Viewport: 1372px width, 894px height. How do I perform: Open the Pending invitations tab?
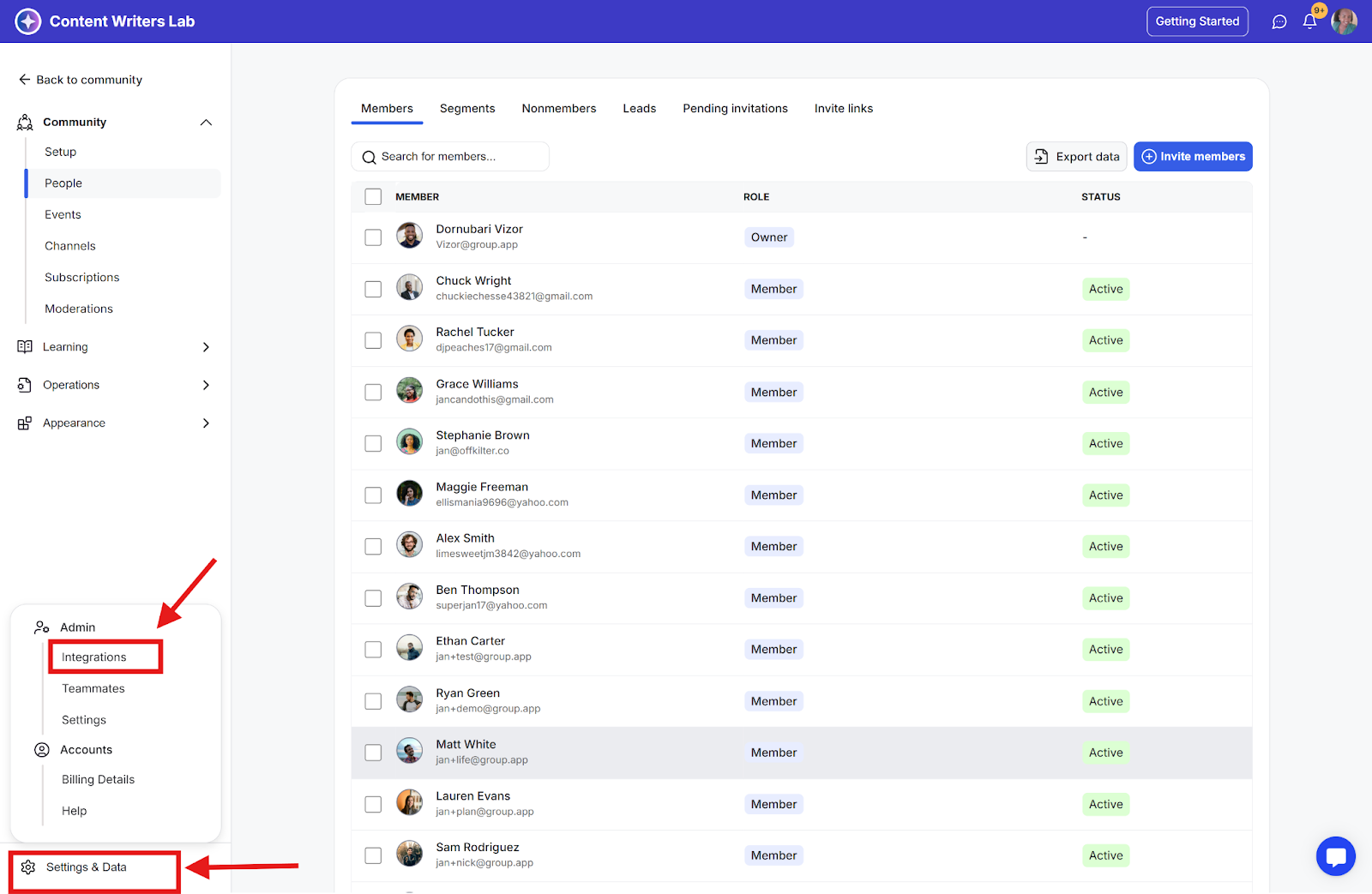[735, 109]
